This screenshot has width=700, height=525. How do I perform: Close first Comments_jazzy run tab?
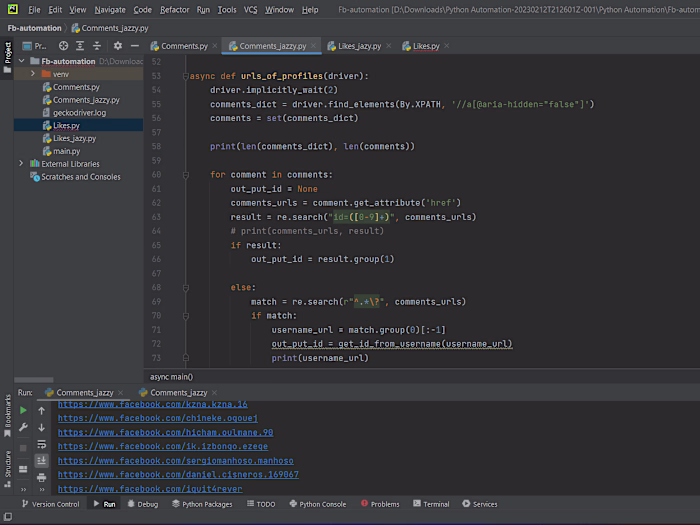pyautogui.click(x=121, y=392)
